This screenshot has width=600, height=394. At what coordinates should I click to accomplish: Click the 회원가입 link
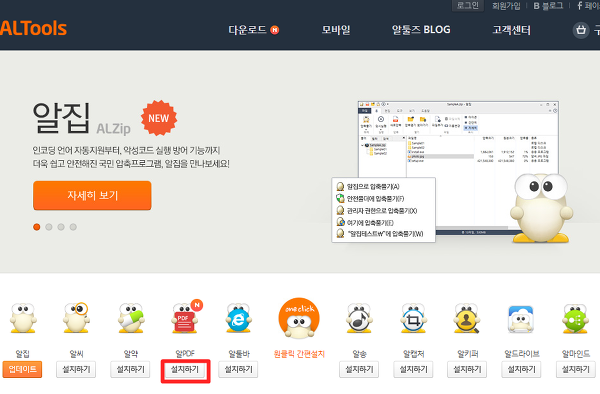[506, 6]
